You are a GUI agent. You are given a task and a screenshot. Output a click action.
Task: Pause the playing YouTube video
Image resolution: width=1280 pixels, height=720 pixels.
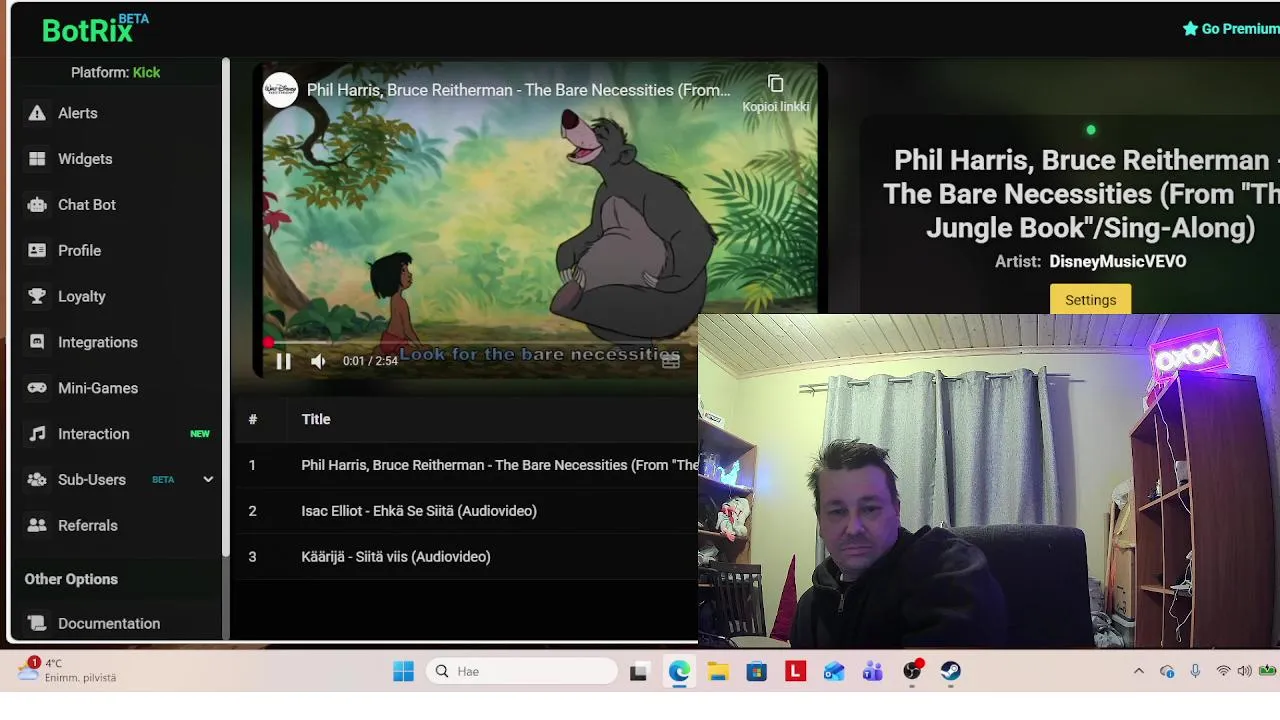point(283,361)
